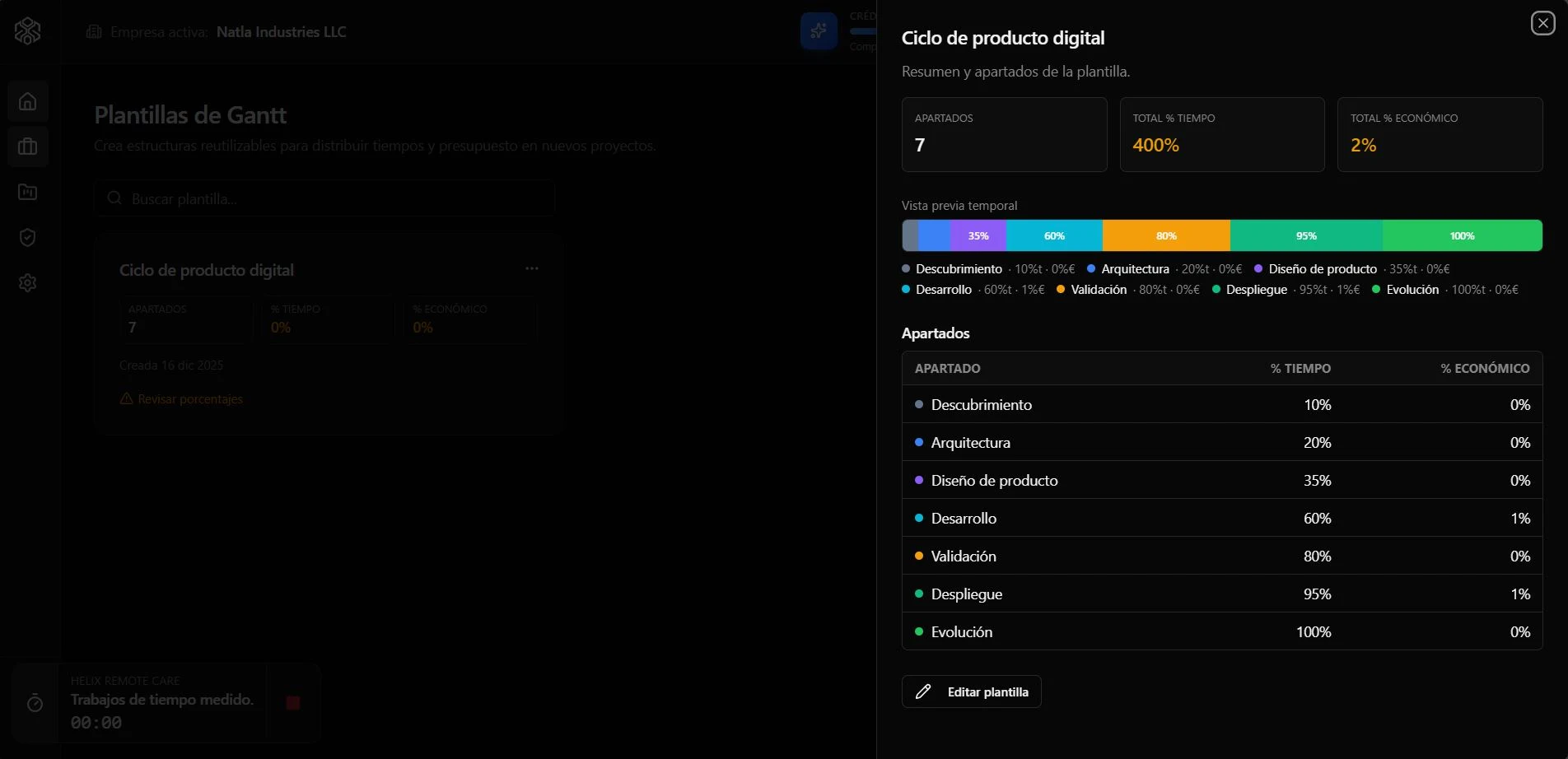Click the Buscar plantilla search field
Screen dimensions: 1568x759
point(324,198)
